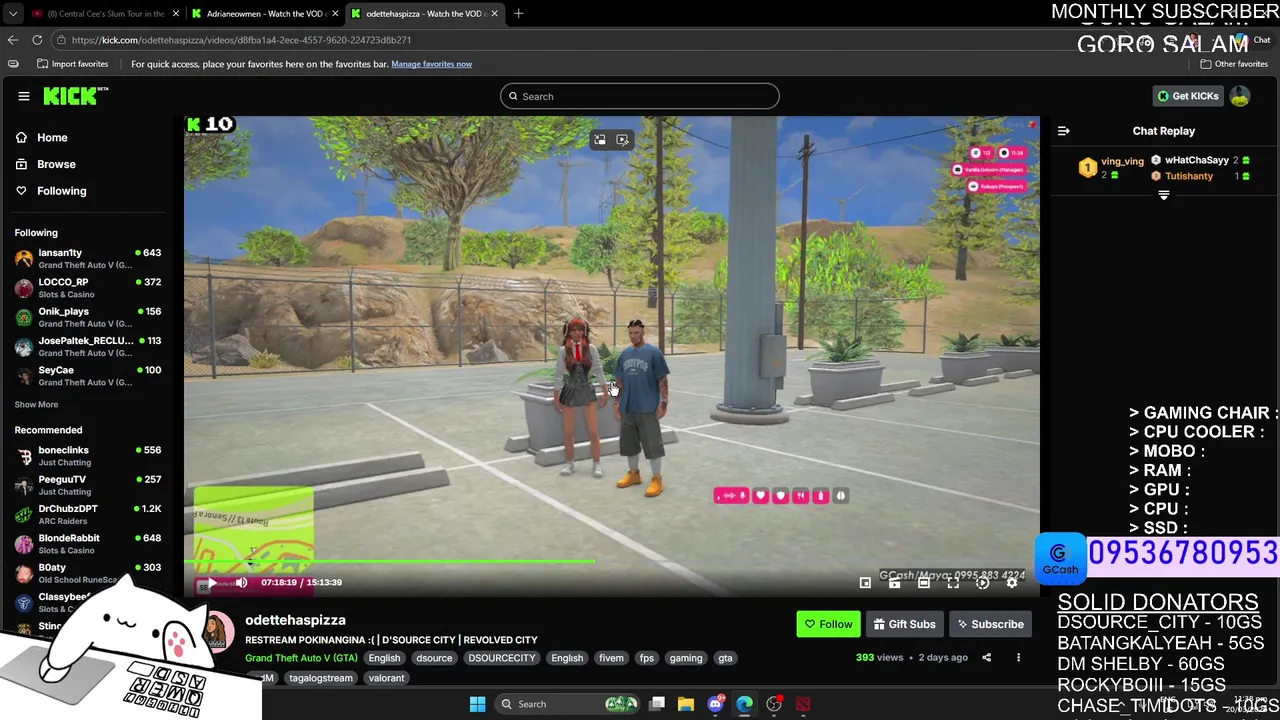
Task: Go back in browser history
Action: 13,40
